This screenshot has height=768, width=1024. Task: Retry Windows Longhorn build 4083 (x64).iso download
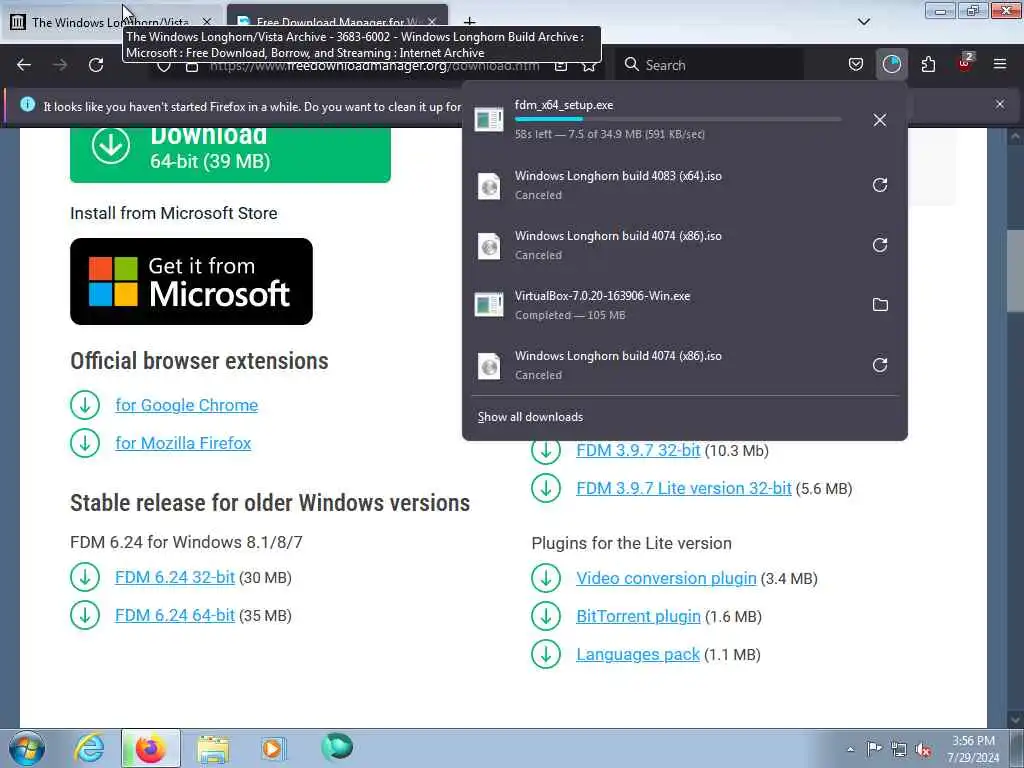point(880,185)
